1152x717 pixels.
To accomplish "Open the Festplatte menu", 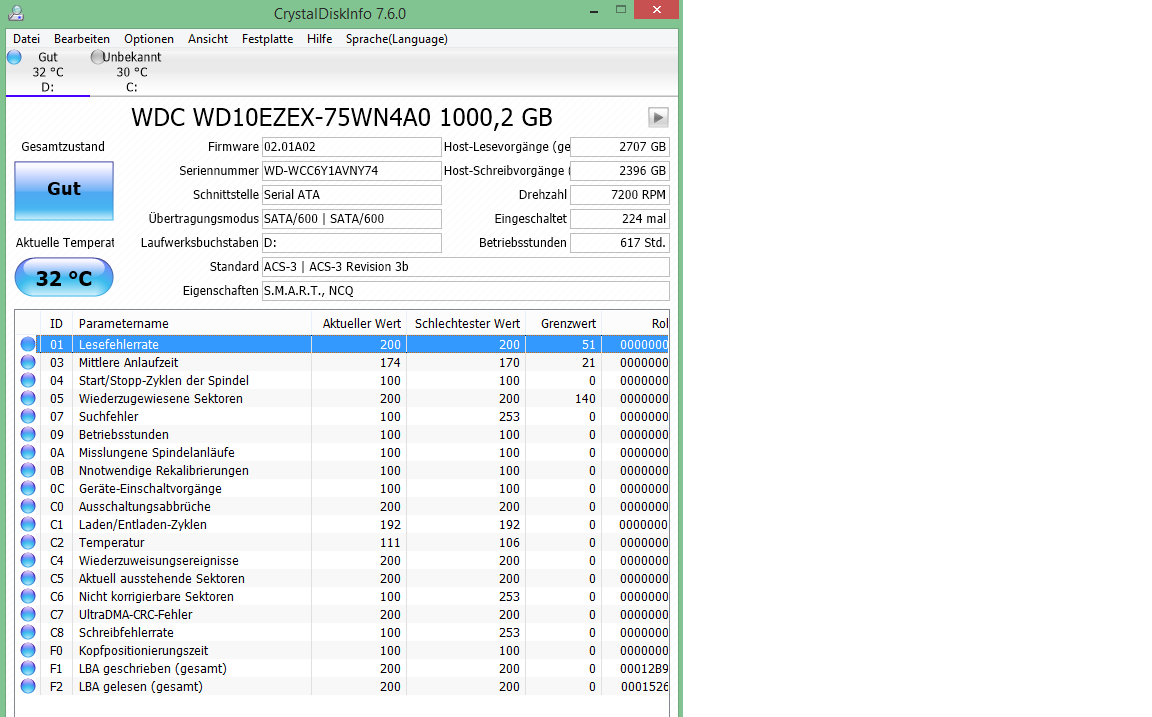I will point(267,39).
